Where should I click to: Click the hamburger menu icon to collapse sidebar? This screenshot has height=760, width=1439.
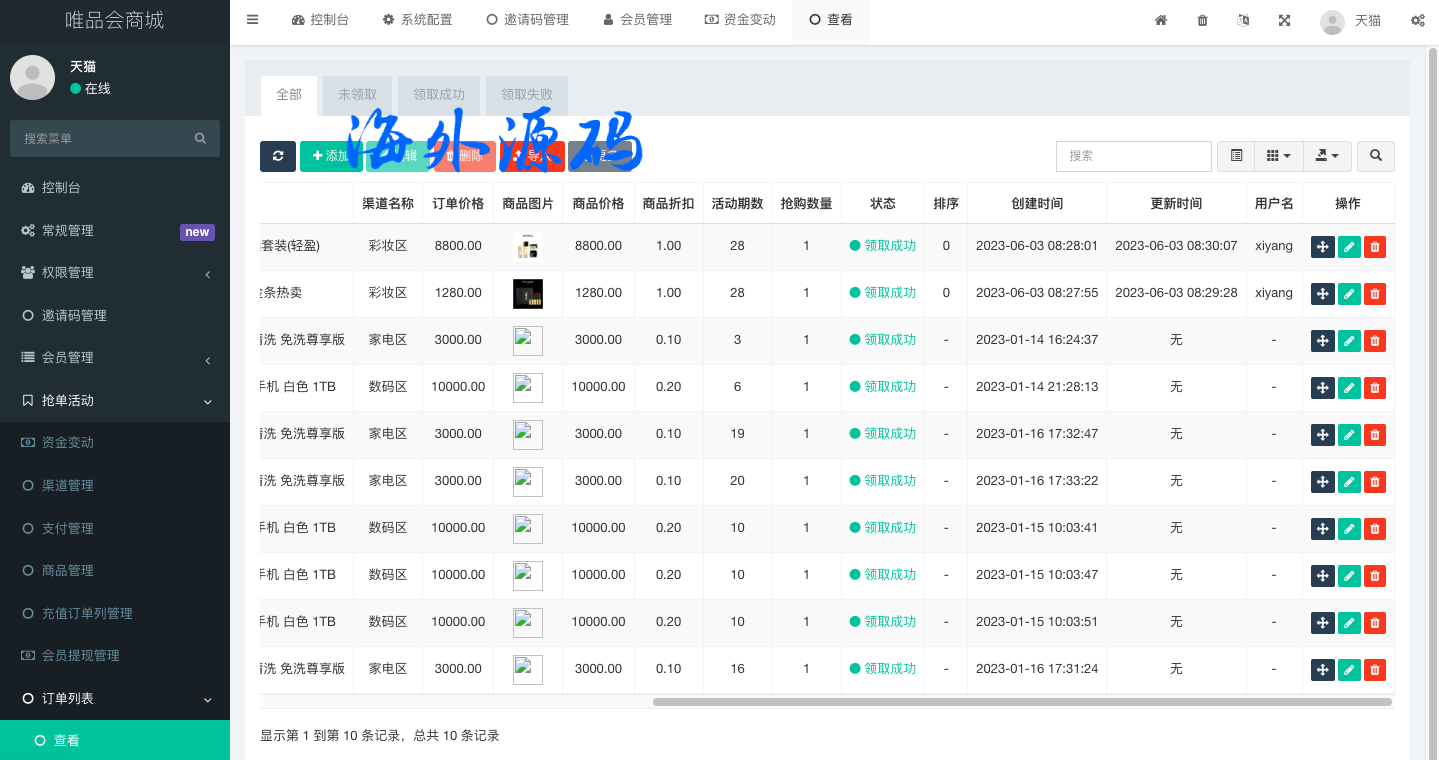coord(252,20)
